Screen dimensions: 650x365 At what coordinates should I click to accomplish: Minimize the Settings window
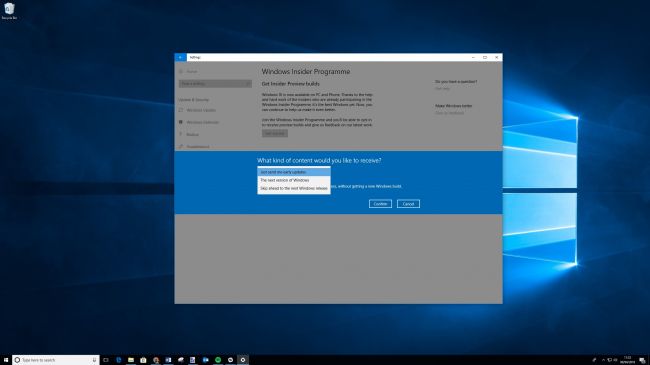473,57
